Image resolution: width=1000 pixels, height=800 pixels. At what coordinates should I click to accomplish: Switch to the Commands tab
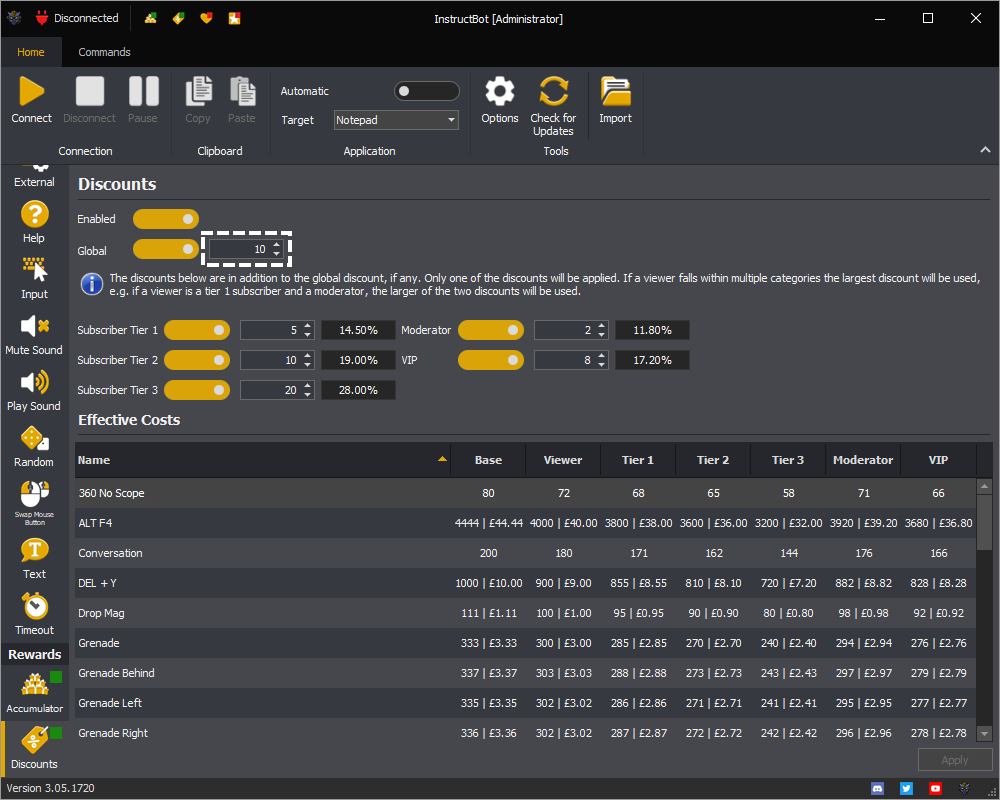[104, 52]
